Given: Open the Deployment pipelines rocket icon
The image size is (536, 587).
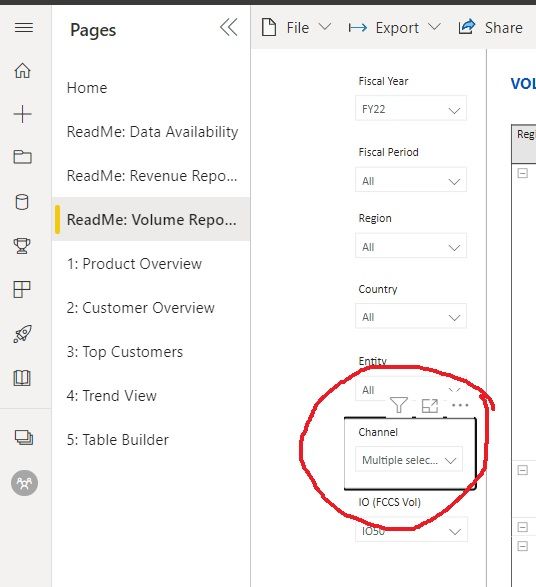Looking at the screenshot, I should pyautogui.click(x=22, y=334).
